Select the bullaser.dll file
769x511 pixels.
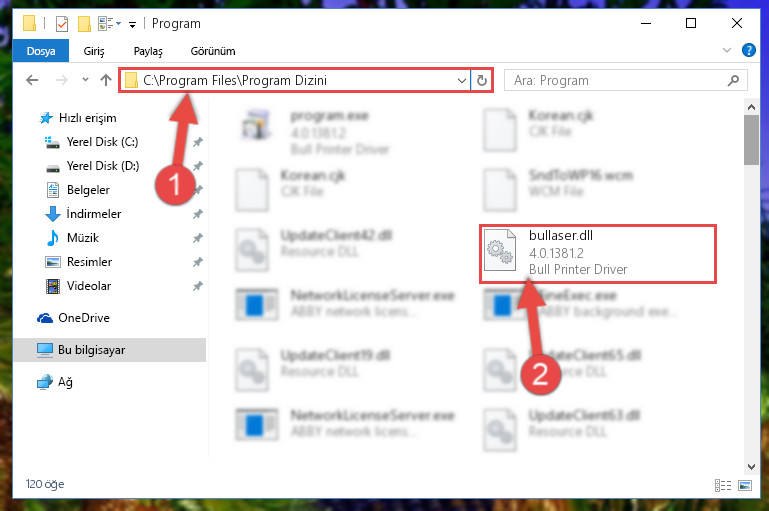[x=597, y=253]
